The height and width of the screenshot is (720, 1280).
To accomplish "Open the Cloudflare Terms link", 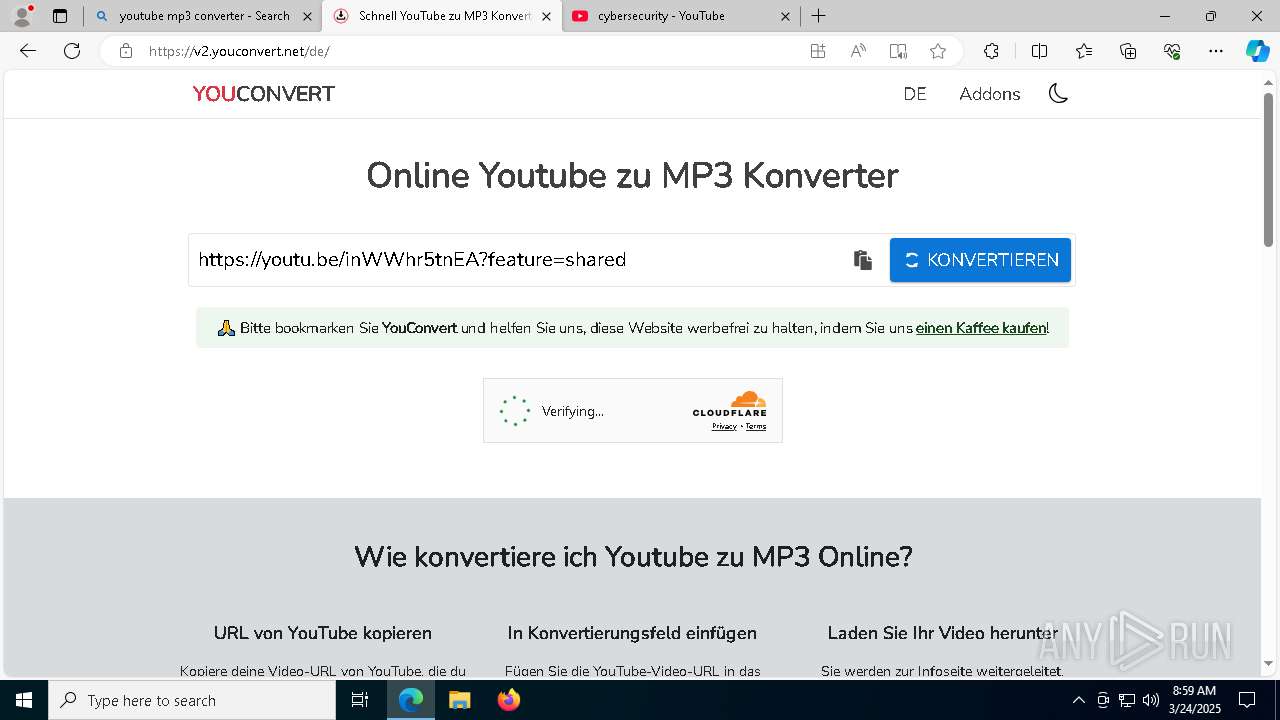I will point(756,427).
